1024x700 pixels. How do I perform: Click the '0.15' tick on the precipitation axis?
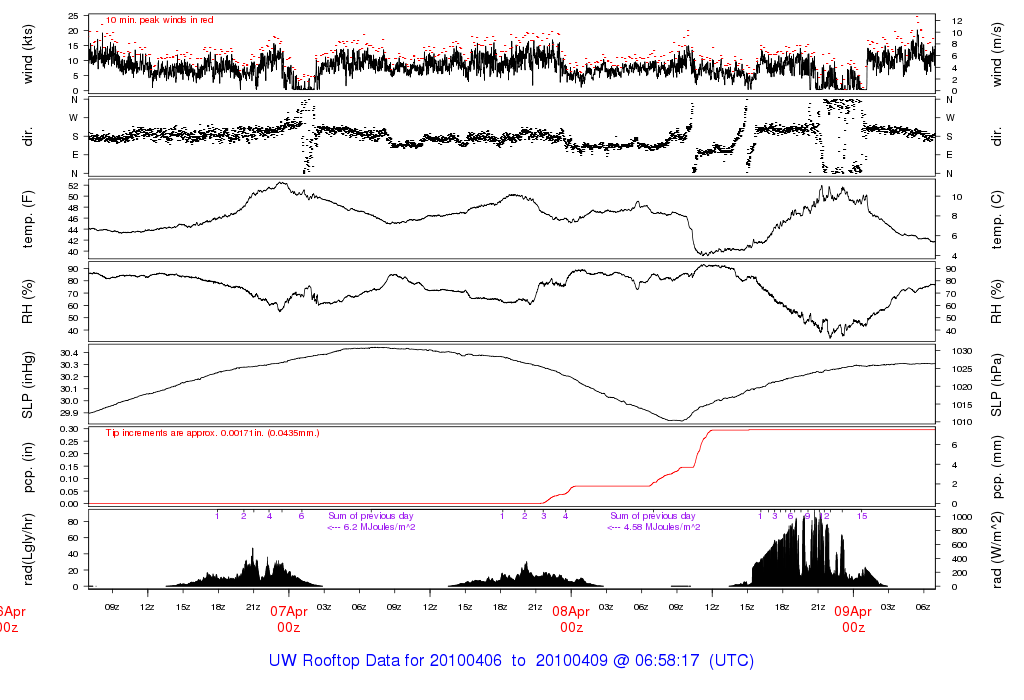coord(70,467)
